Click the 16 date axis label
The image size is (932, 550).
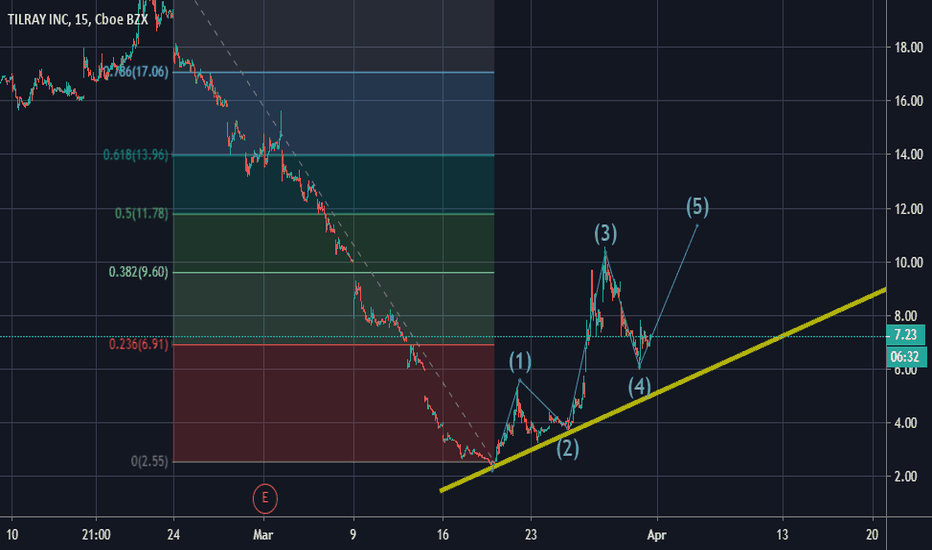tap(442, 535)
